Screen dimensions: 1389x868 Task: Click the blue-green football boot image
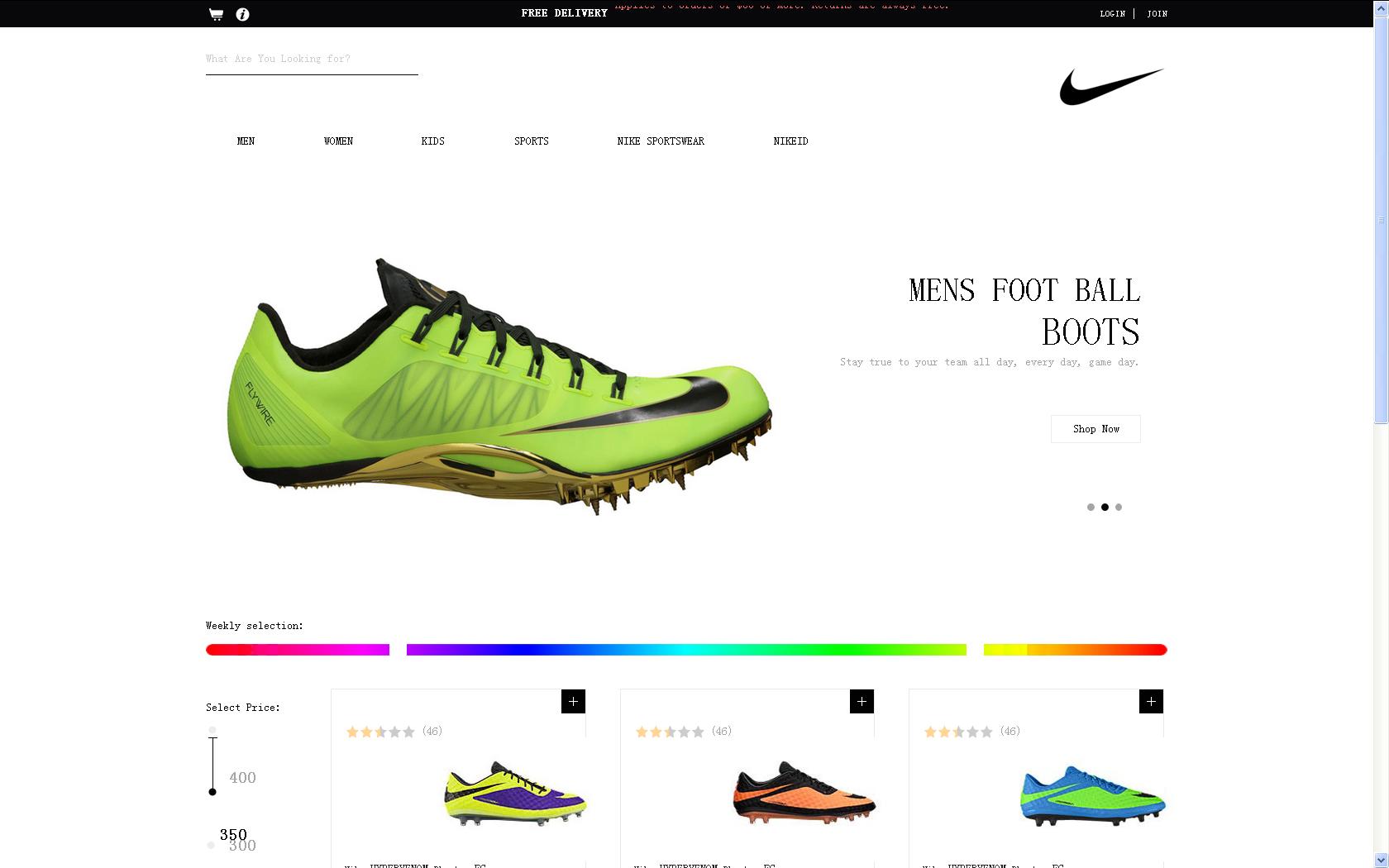click(x=1093, y=795)
